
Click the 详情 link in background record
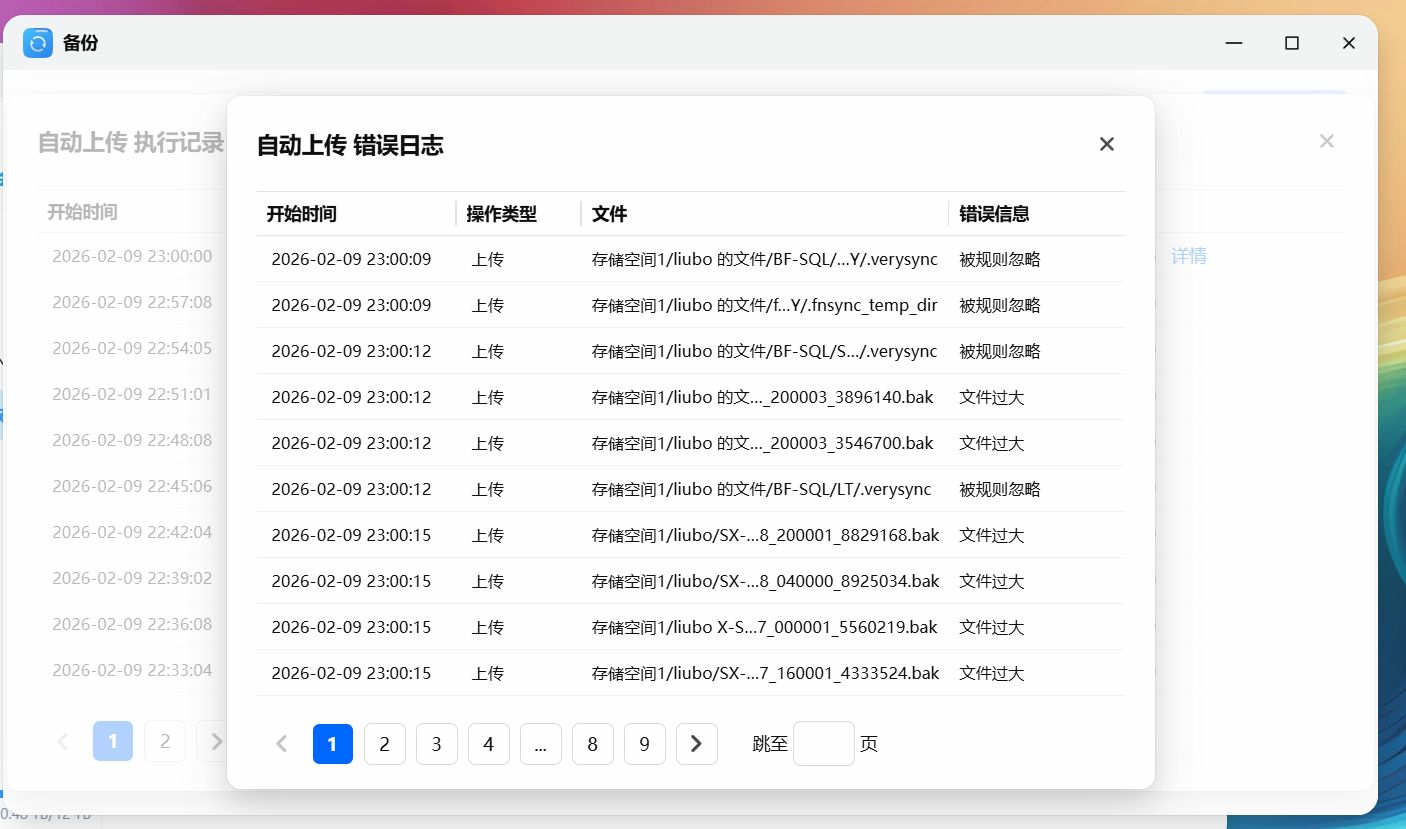click(x=1188, y=256)
